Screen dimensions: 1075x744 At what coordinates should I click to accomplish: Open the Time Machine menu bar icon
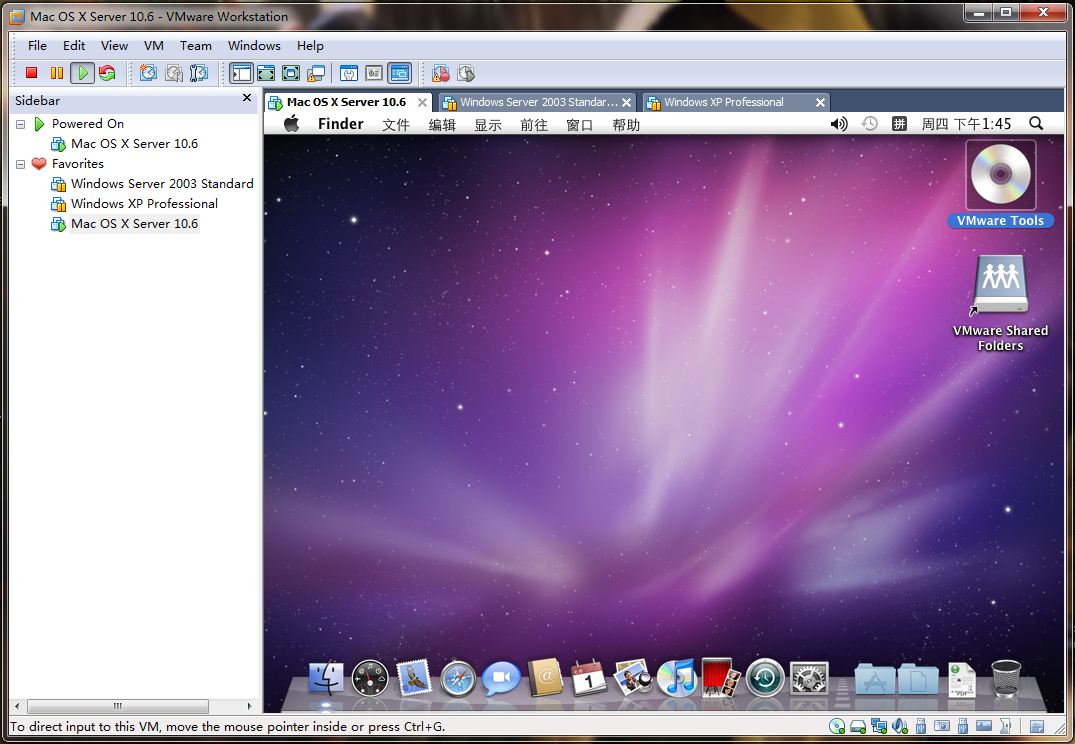(x=869, y=124)
